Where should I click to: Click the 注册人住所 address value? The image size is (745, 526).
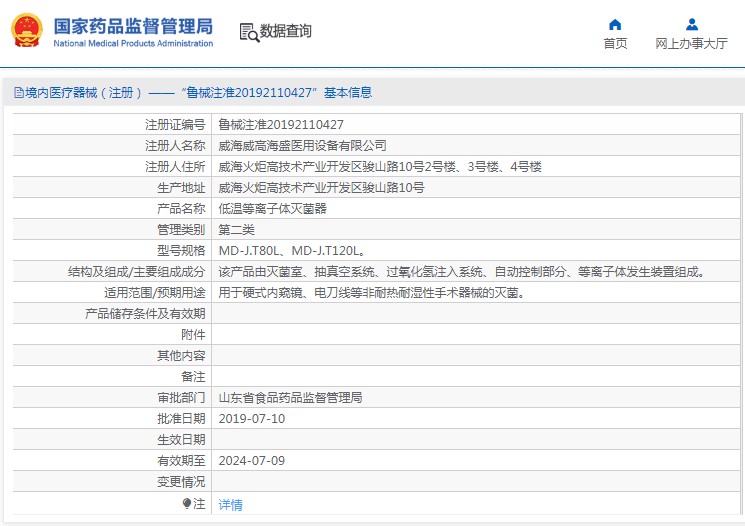click(x=380, y=167)
